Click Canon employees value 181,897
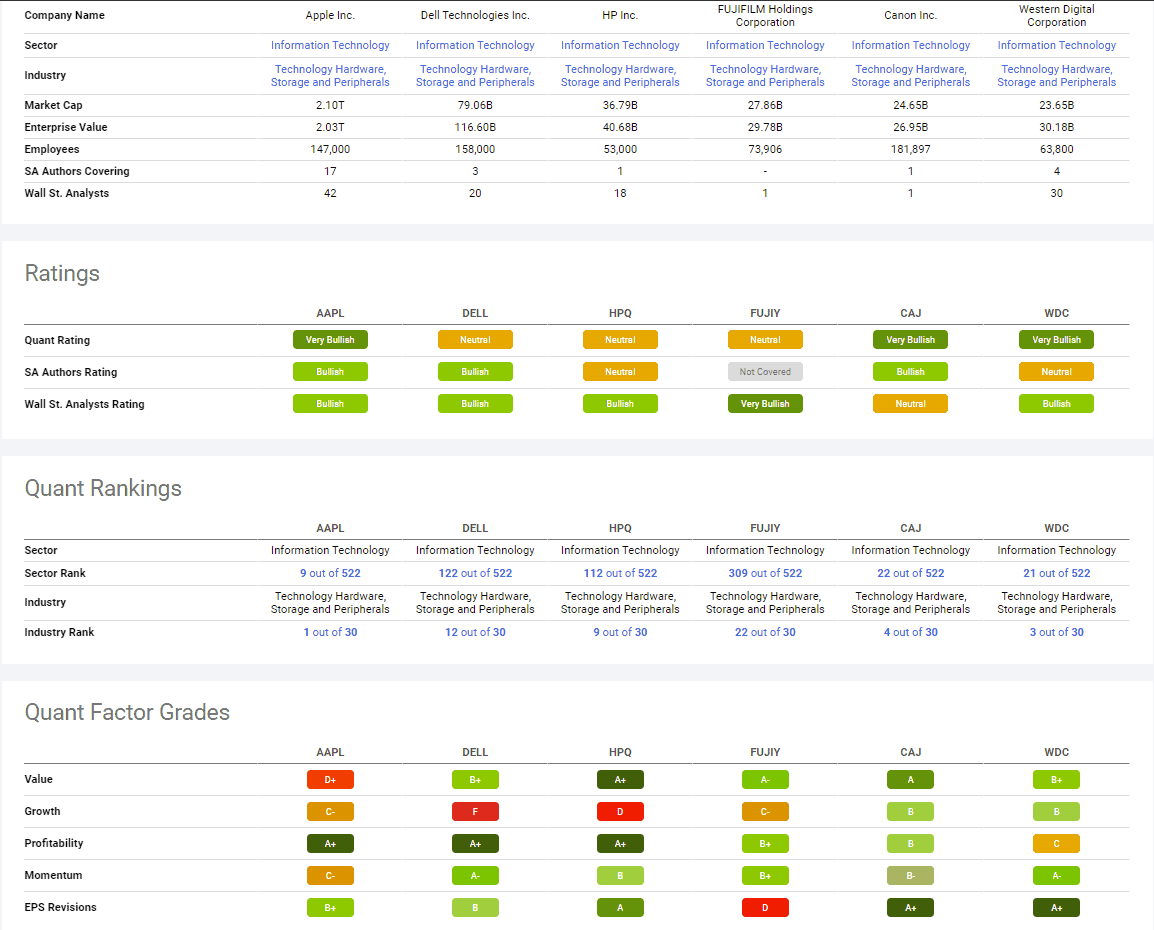1154x930 pixels. coord(910,149)
